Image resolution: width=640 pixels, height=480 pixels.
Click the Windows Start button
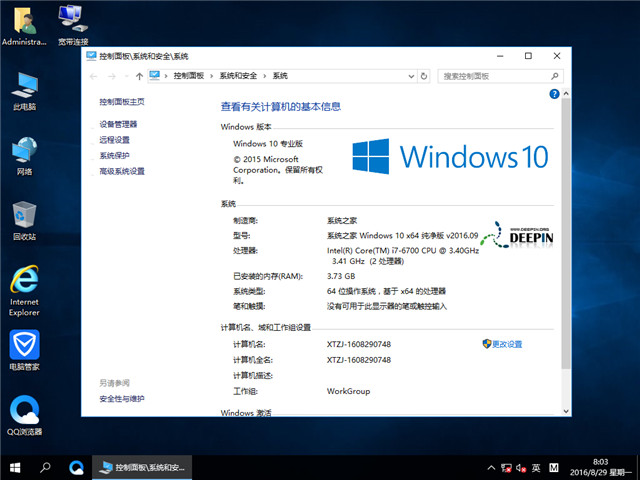16,467
